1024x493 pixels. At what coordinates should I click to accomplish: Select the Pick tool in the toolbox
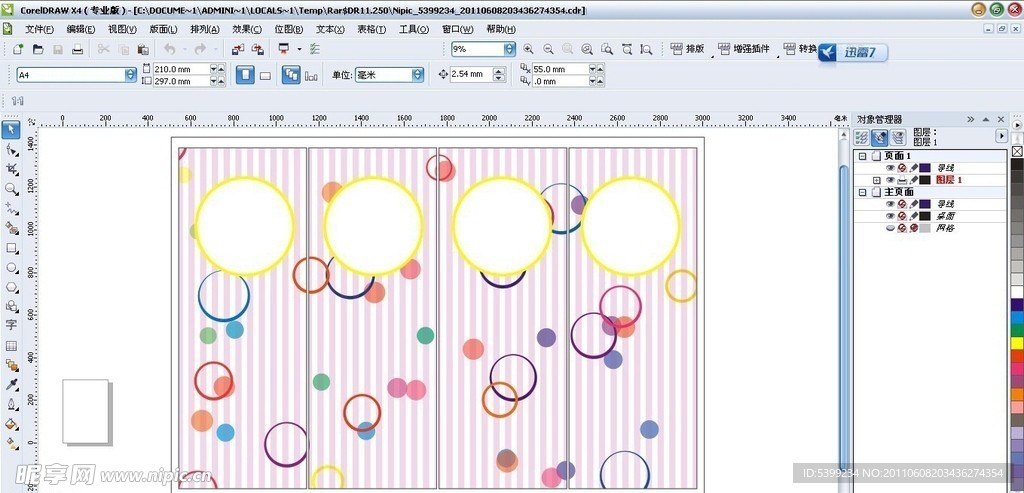point(11,129)
